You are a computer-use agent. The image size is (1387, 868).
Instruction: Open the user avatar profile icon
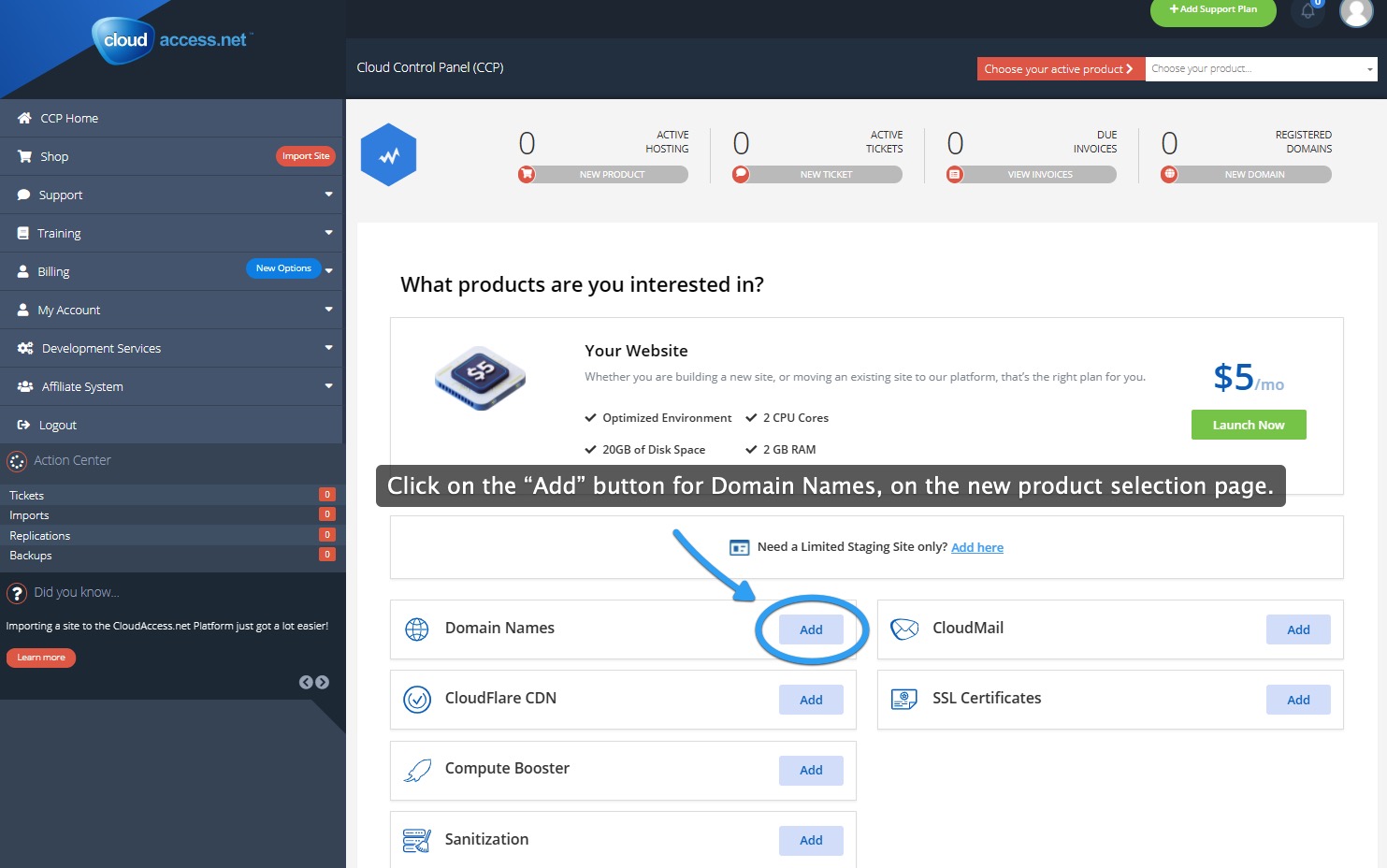(1356, 11)
